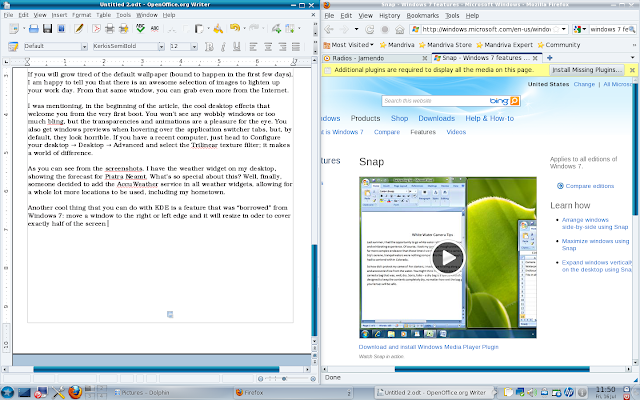
Task: Save the document with the floppy icon
Action: pos(47,29)
